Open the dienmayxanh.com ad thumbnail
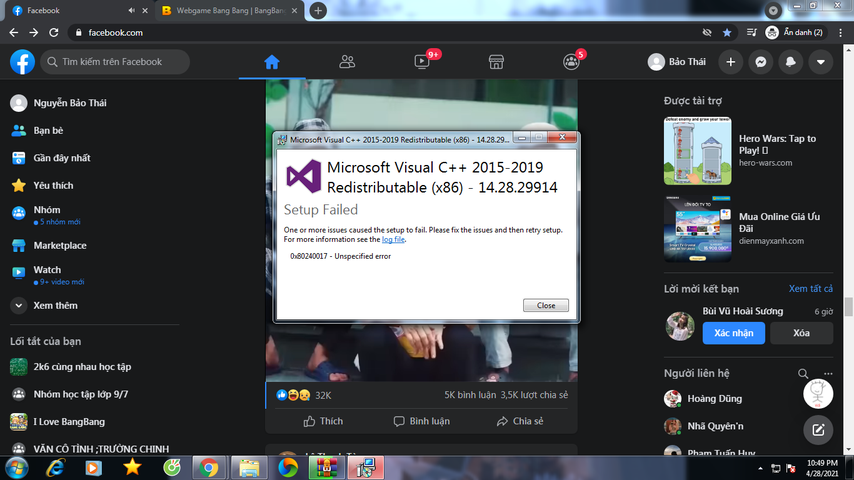Viewport: 854px width, 480px height. click(698, 229)
